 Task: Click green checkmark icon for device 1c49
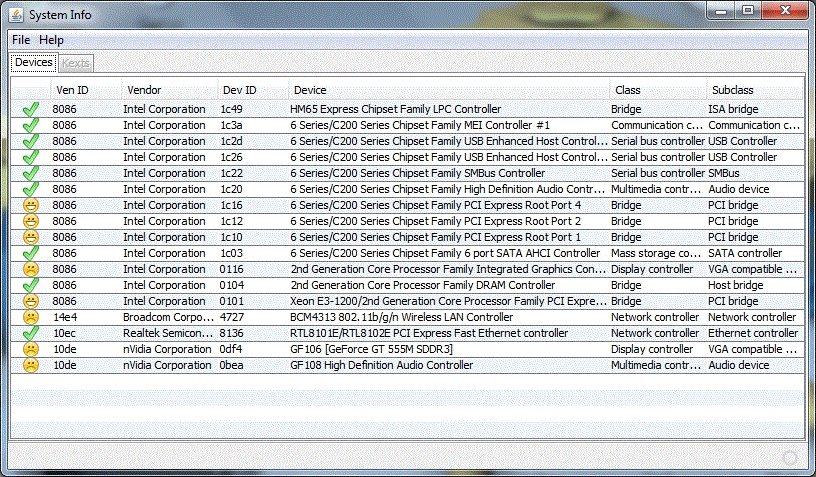tap(31, 109)
